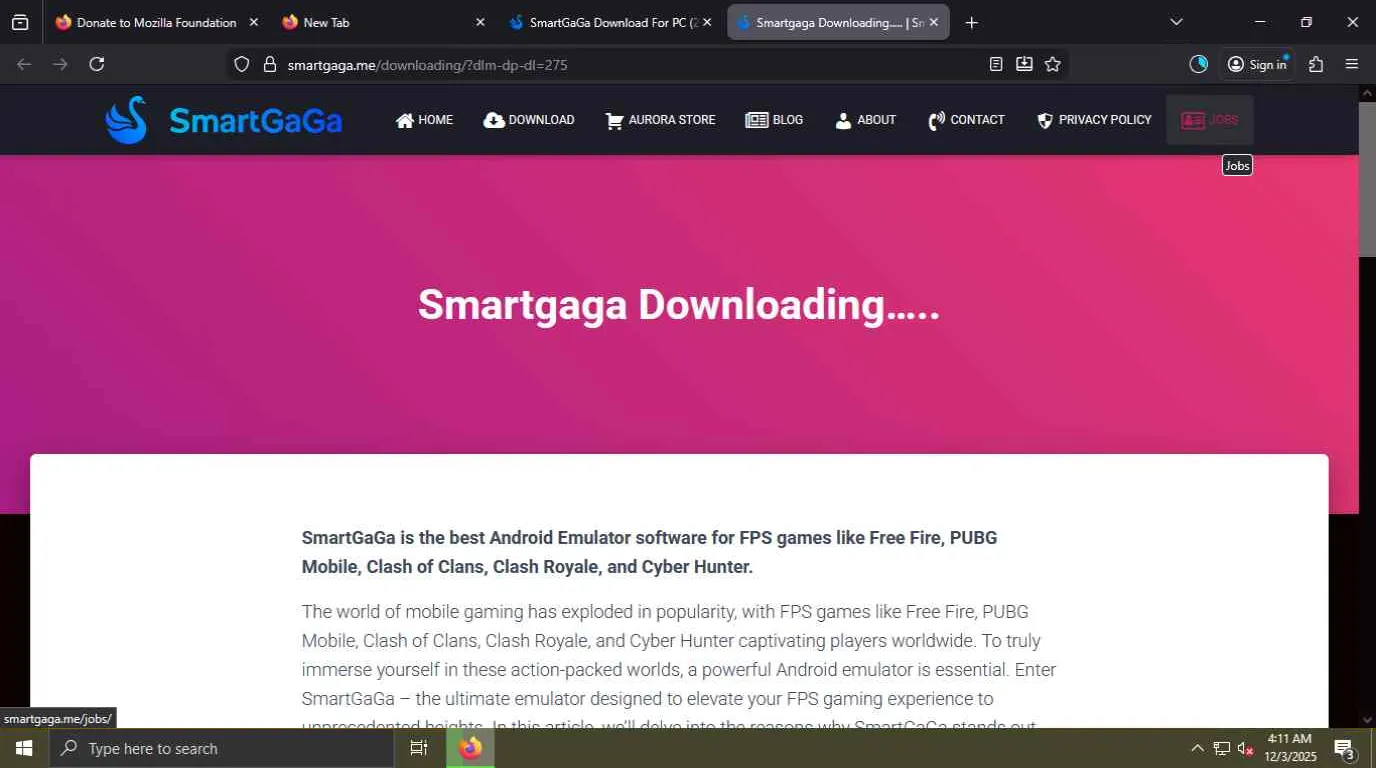Open Firefox View from the tab bar
Image resolution: width=1376 pixels, height=768 pixels.
tap(20, 22)
